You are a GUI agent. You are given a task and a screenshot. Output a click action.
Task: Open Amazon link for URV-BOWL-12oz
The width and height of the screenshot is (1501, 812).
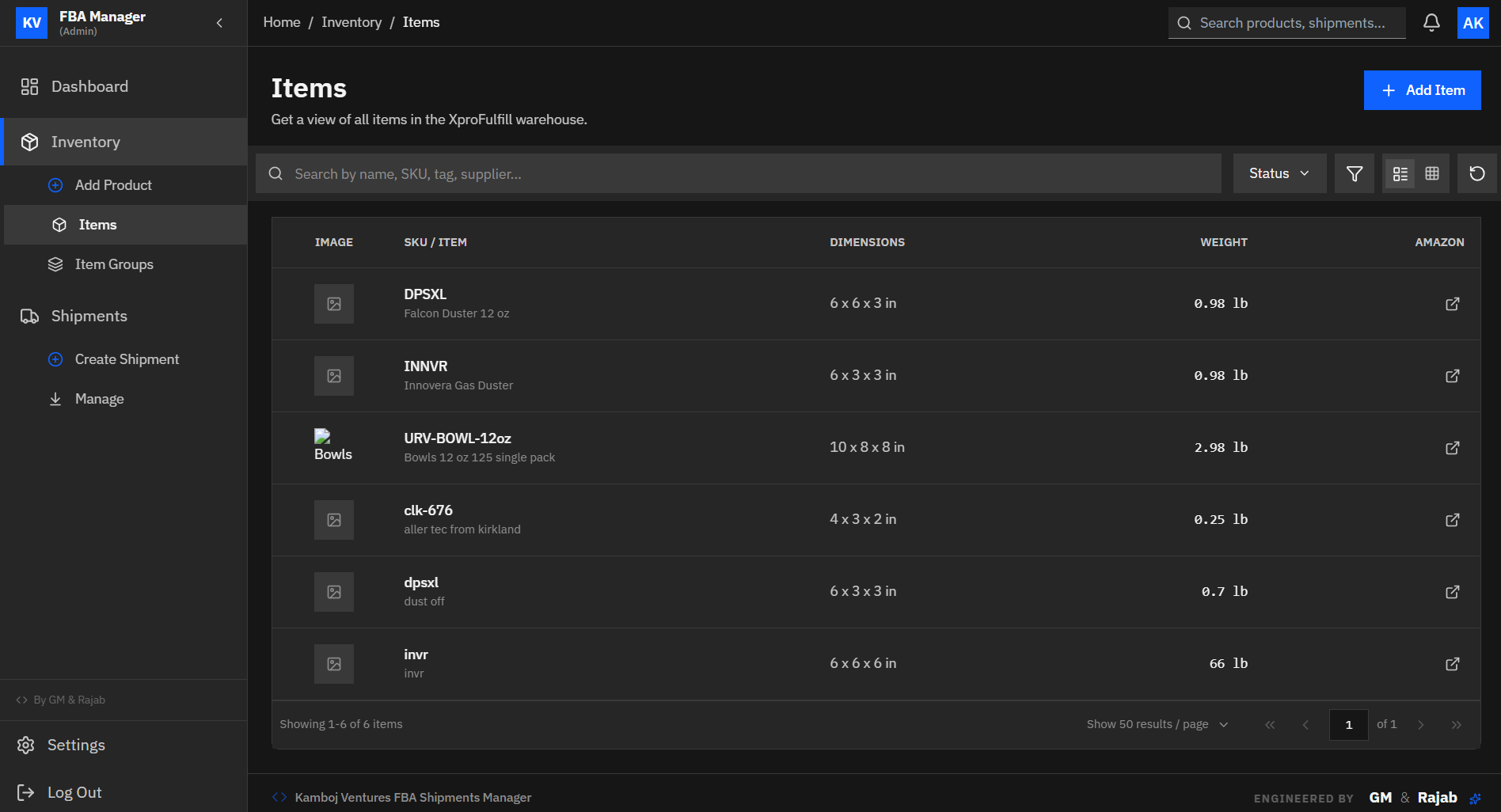pyautogui.click(x=1453, y=448)
